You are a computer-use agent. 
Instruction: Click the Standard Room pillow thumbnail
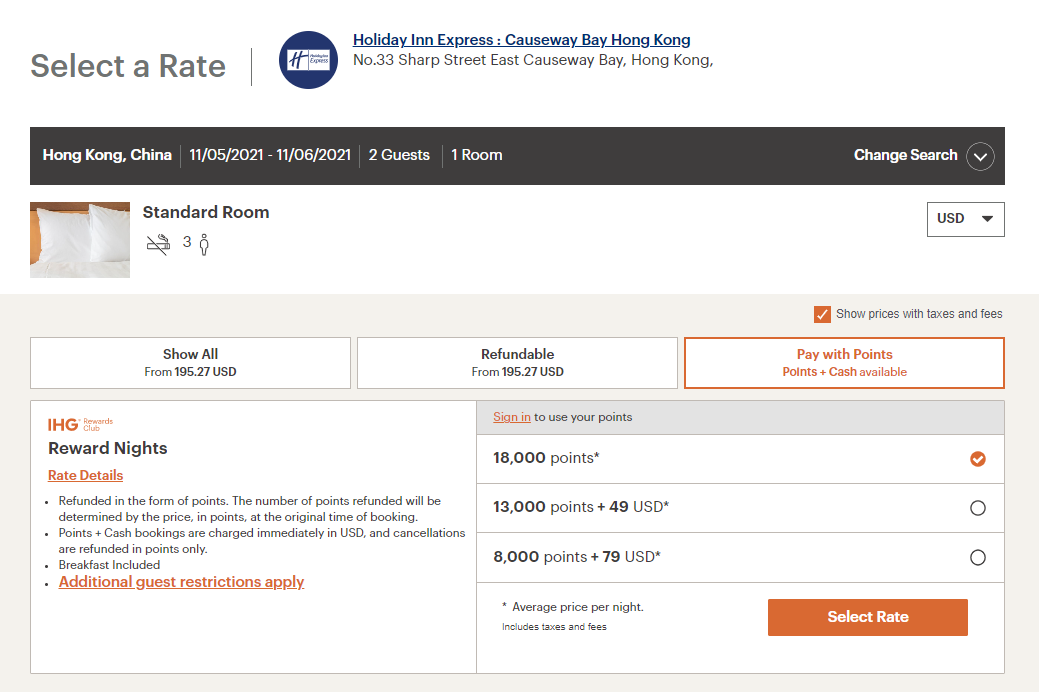[x=80, y=239]
